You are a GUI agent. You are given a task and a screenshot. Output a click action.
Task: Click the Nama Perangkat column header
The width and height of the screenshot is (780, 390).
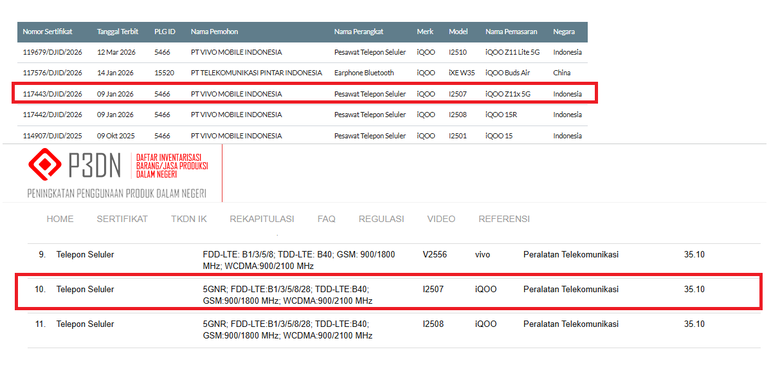coord(359,31)
